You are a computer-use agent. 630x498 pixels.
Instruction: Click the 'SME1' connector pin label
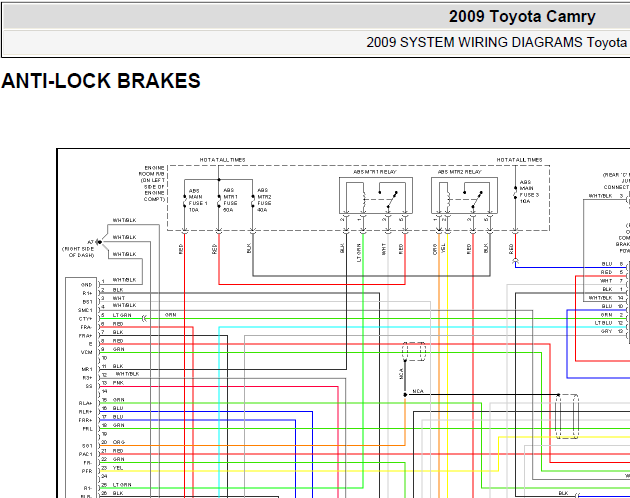pyautogui.click(x=85, y=310)
